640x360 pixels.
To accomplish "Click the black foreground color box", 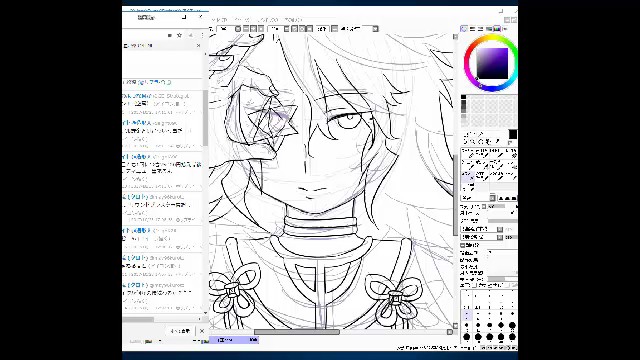I will click(x=513, y=134).
